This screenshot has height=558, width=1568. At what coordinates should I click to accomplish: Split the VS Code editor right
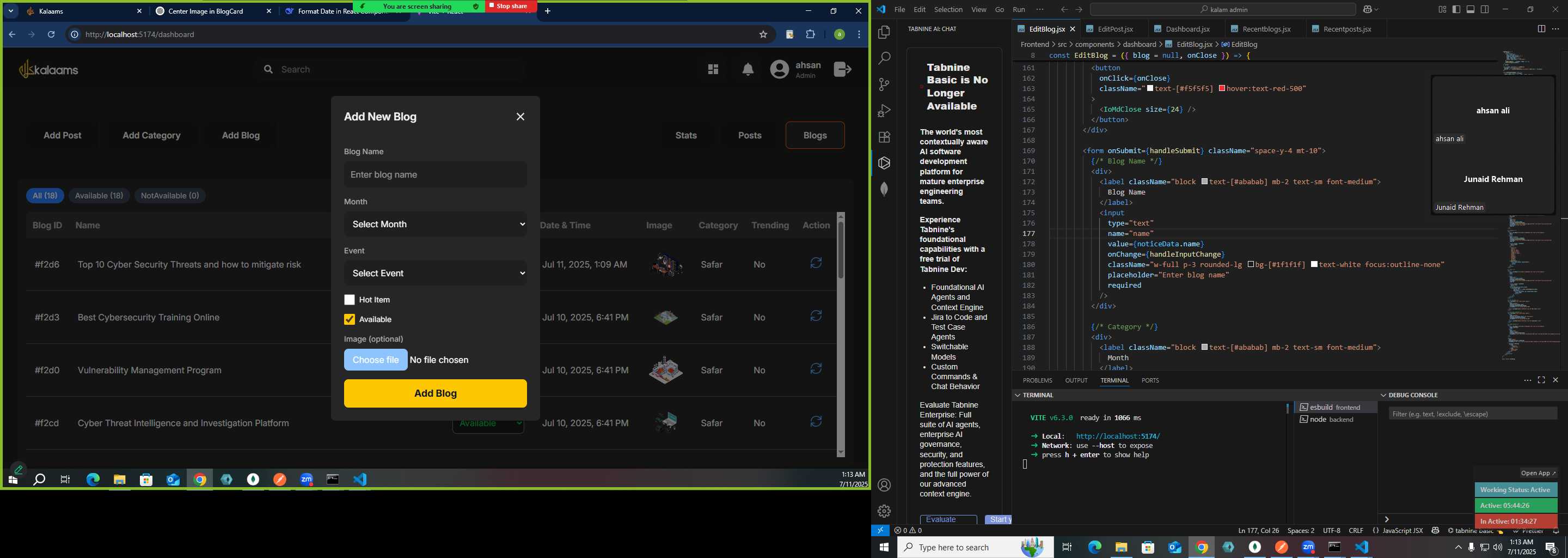(x=1541, y=29)
